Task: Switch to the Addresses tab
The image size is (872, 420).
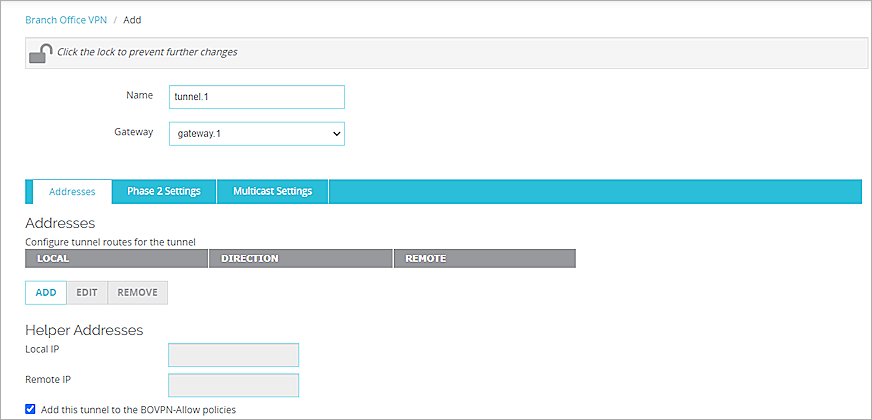Action: [72, 191]
